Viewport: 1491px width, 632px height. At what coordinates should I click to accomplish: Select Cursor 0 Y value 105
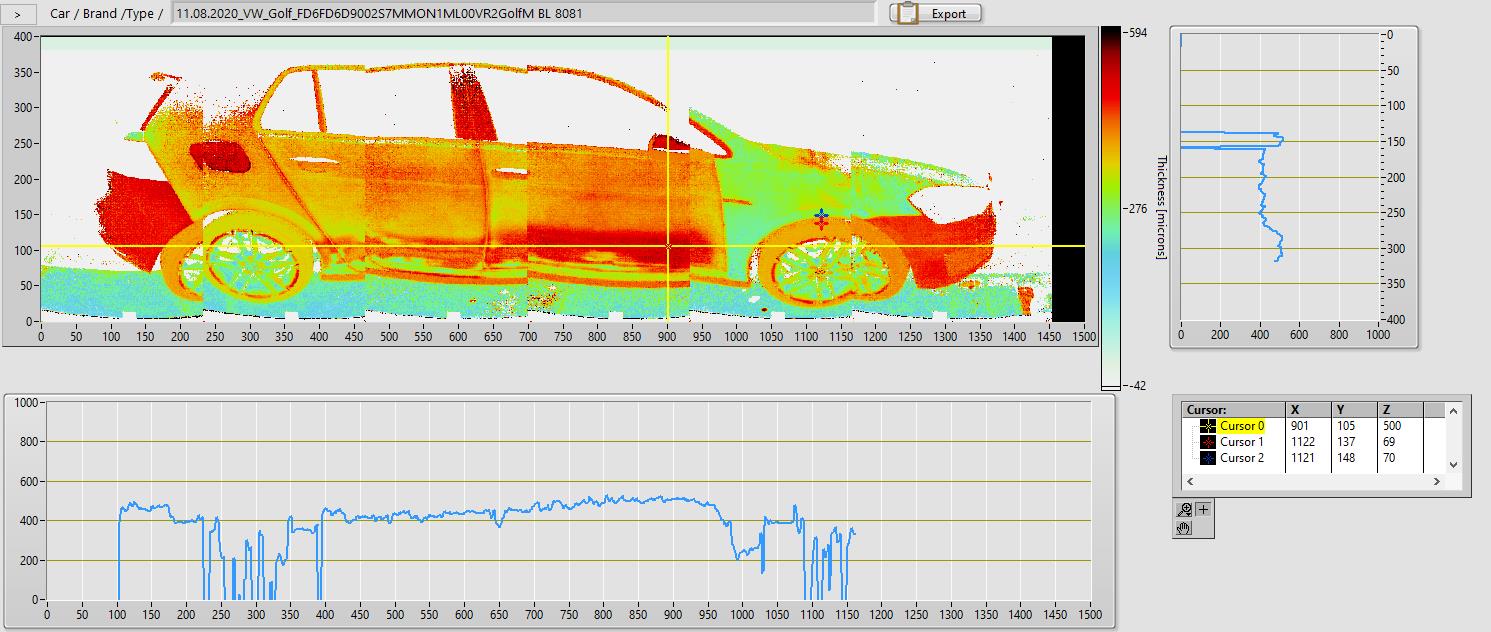point(1346,426)
